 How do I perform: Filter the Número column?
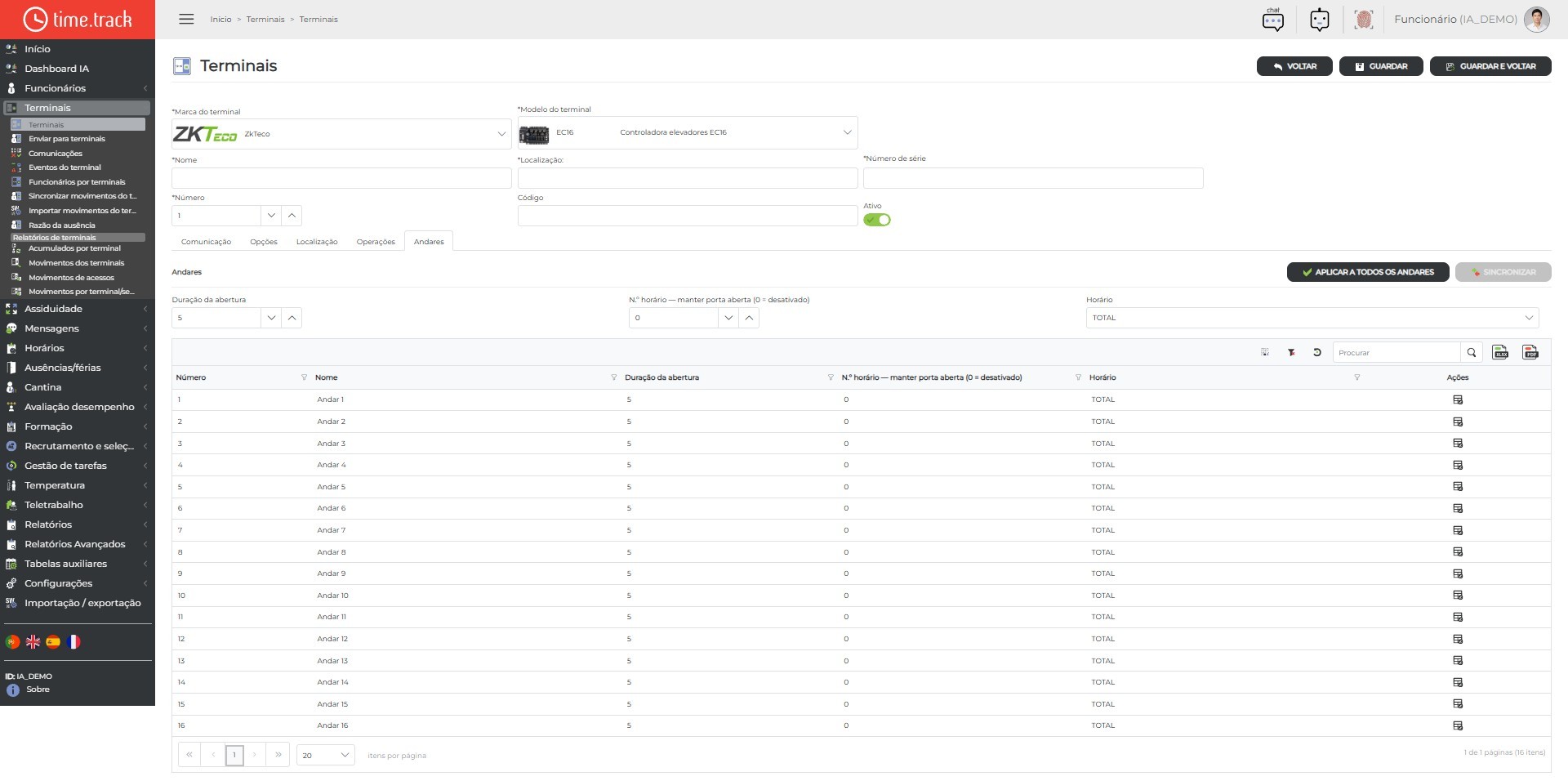click(304, 377)
